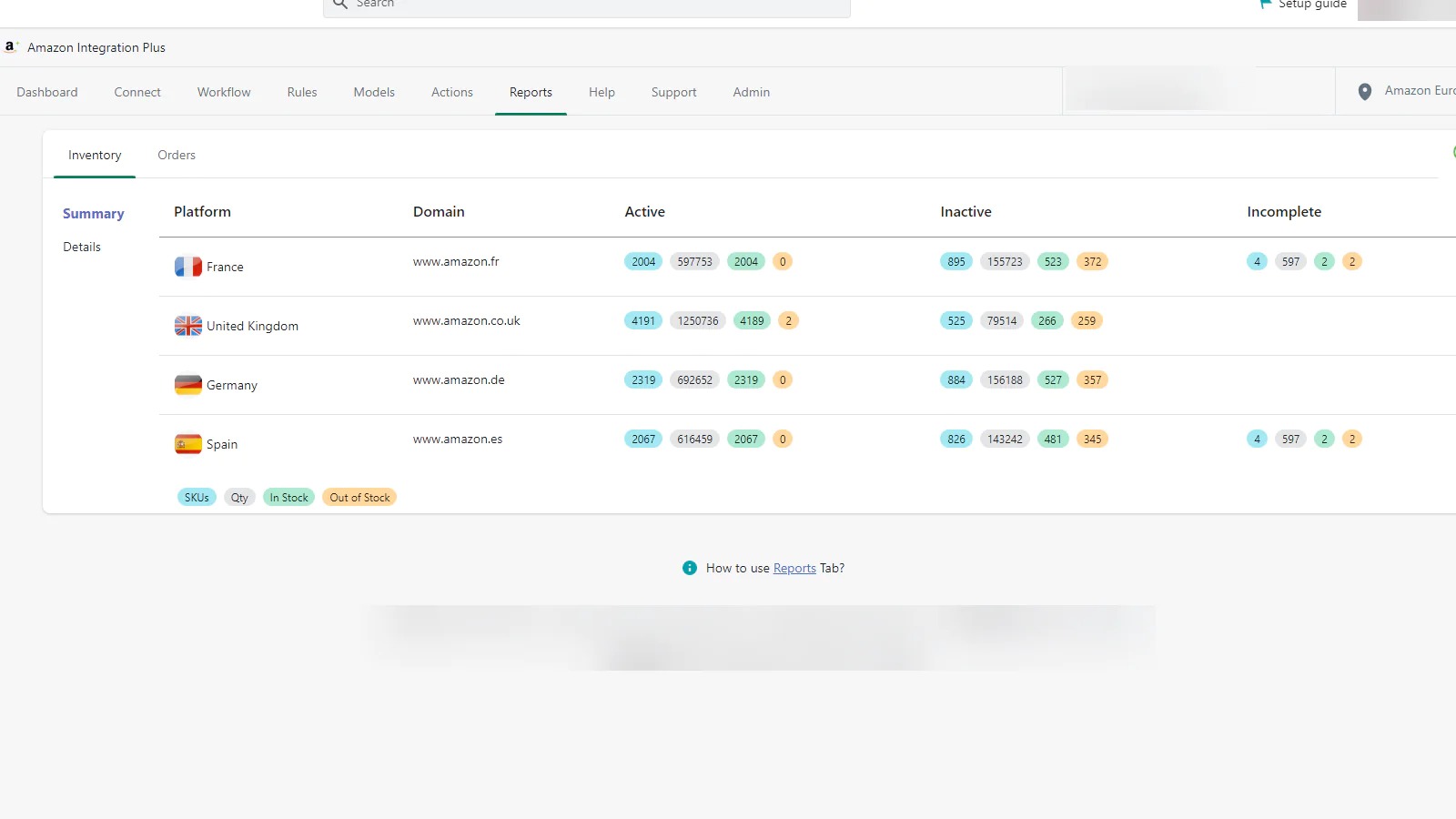Open the Admin tab

pos(752,92)
